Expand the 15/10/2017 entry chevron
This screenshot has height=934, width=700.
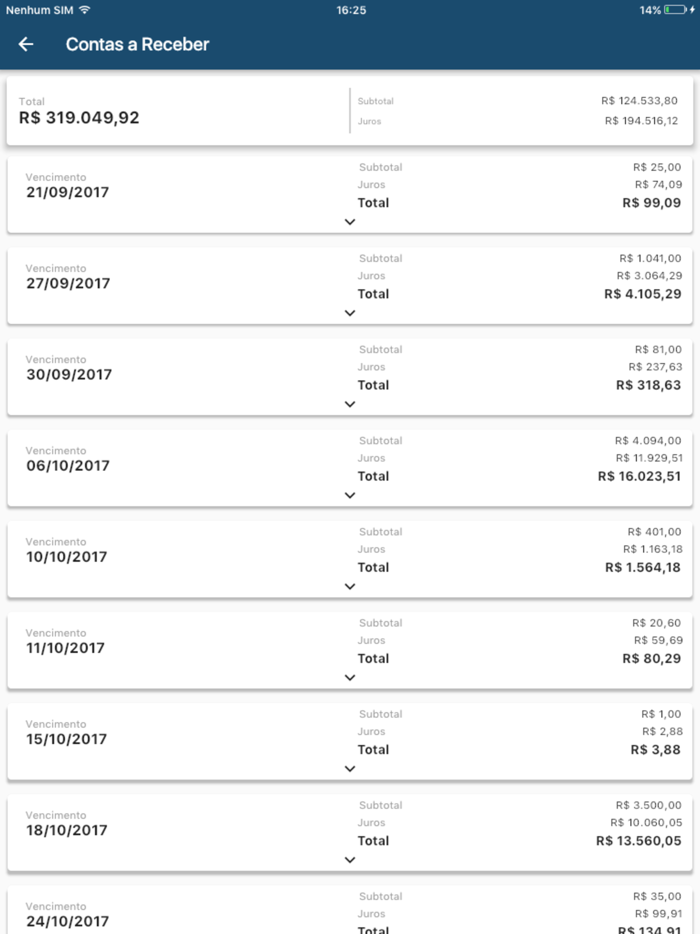(350, 769)
